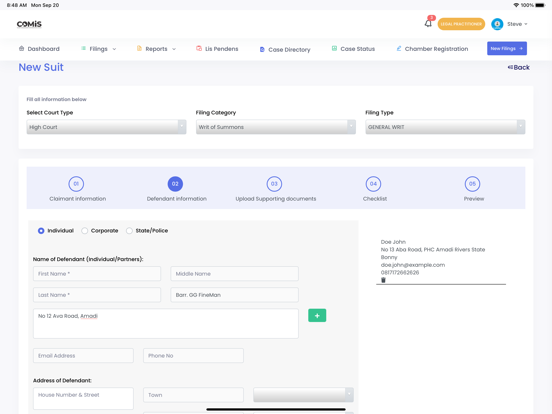The height and width of the screenshot is (414, 552).
Task: Select the Corporate radio button
Action: [x=84, y=231]
